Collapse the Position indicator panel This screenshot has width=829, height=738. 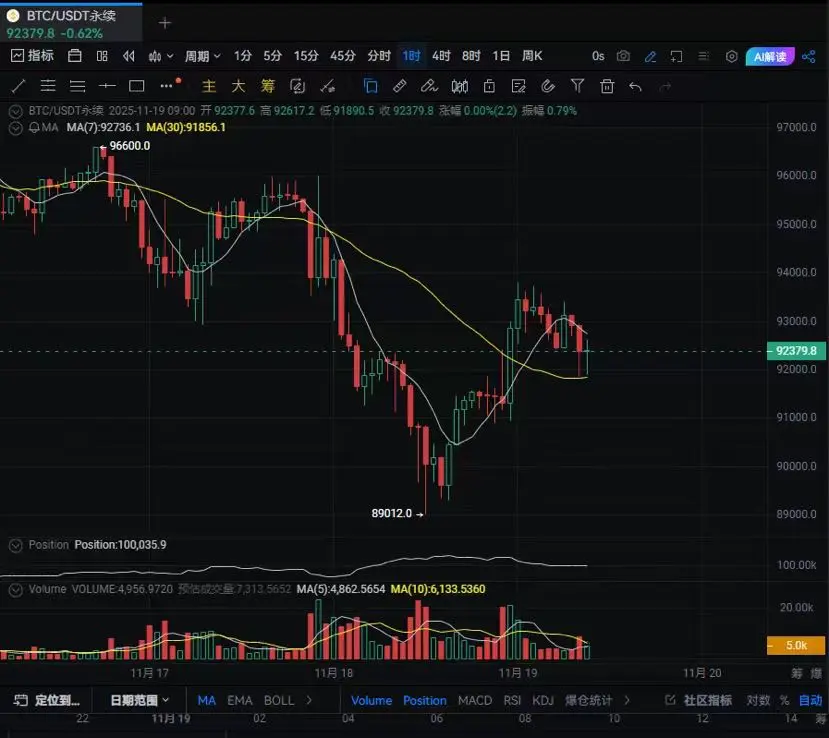tap(16, 545)
